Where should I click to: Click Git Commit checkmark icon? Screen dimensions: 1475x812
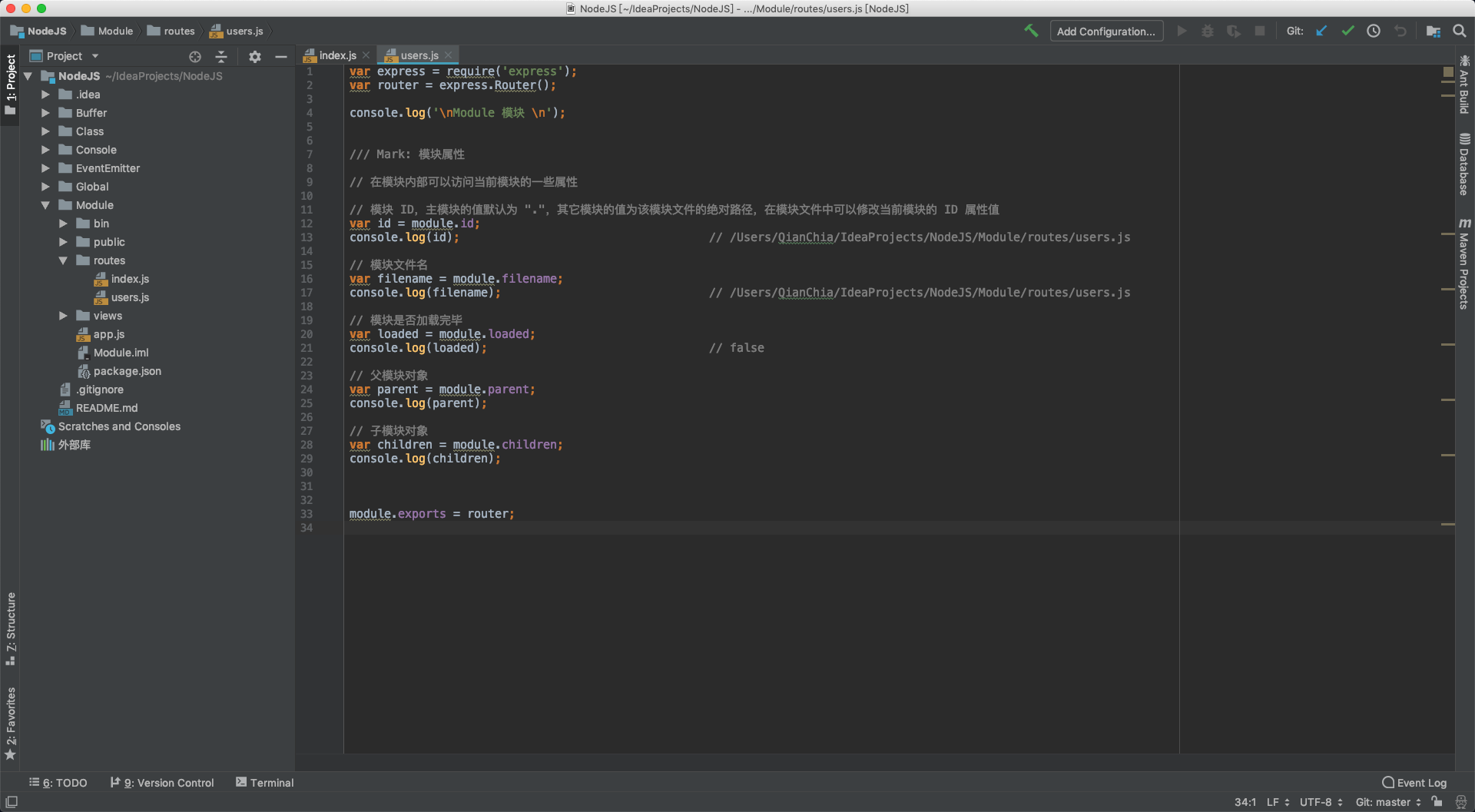[x=1347, y=31]
